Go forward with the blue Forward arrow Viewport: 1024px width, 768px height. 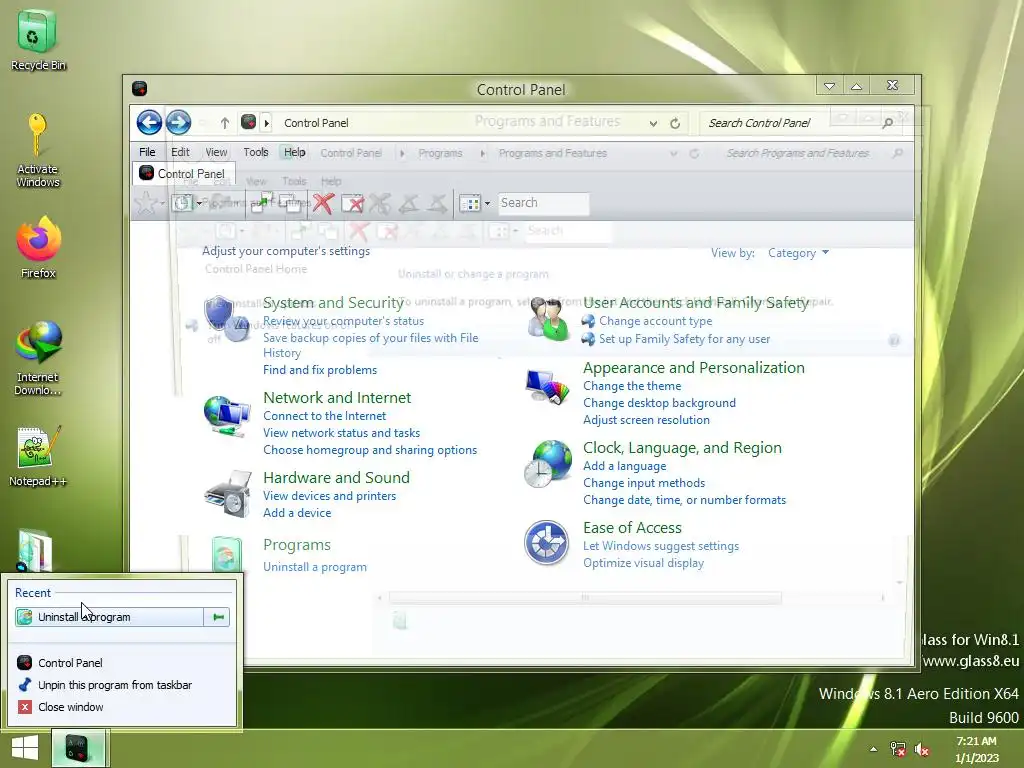(178, 122)
